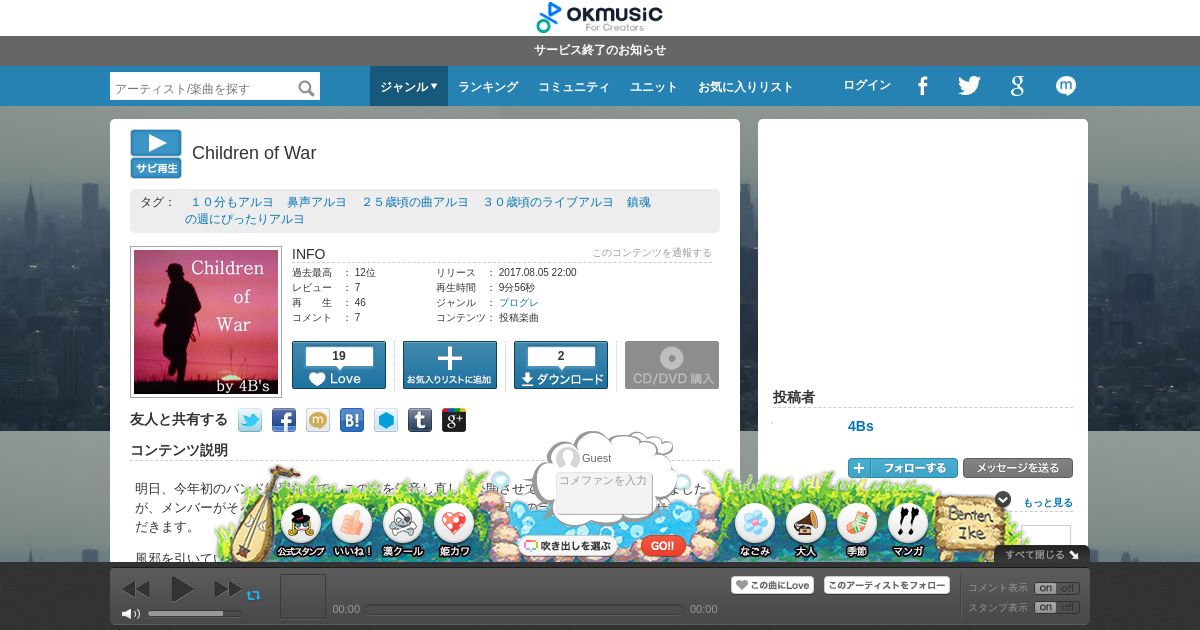Image resolution: width=1200 pixels, height=630 pixels.
Task: Open サービス終了のお知らせ notice
Action: [x=600, y=50]
